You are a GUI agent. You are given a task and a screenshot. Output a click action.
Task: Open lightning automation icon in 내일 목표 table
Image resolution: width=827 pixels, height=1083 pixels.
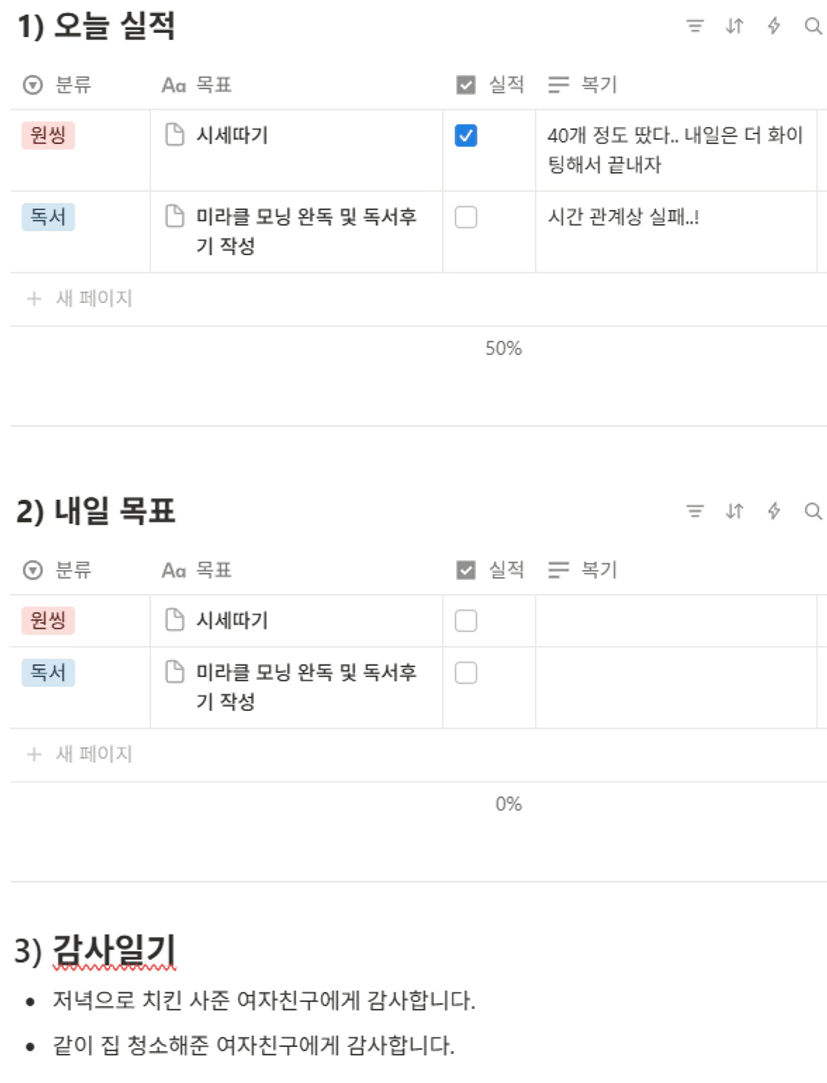(x=774, y=511)
